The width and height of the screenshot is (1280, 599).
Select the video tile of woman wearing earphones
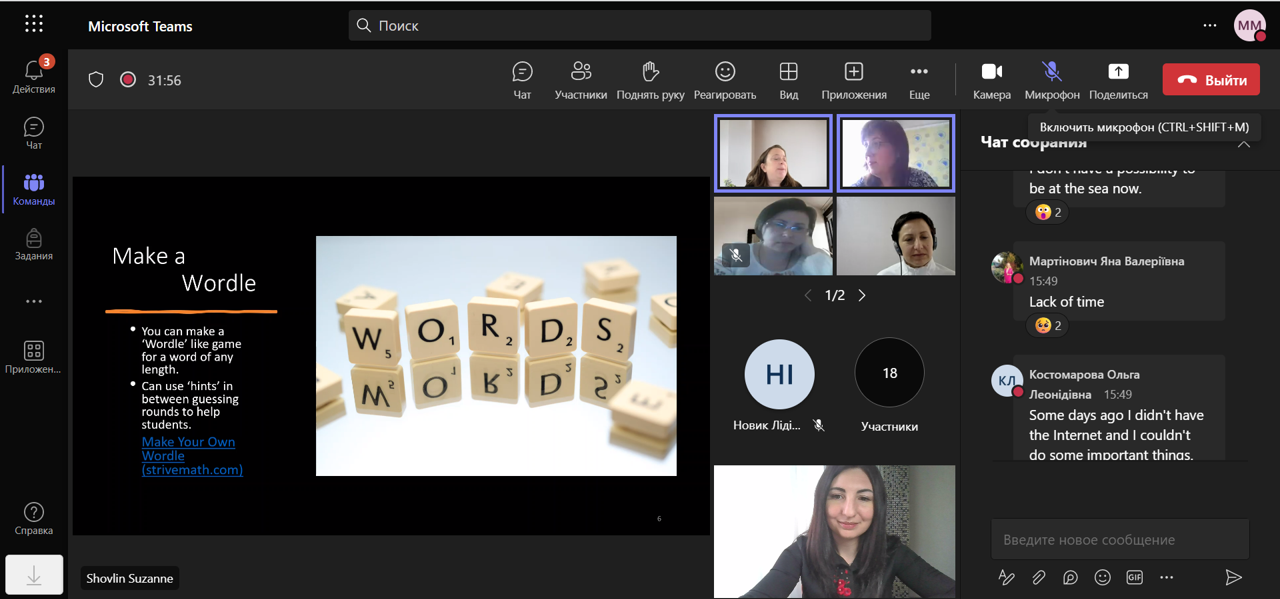point(896,236)
